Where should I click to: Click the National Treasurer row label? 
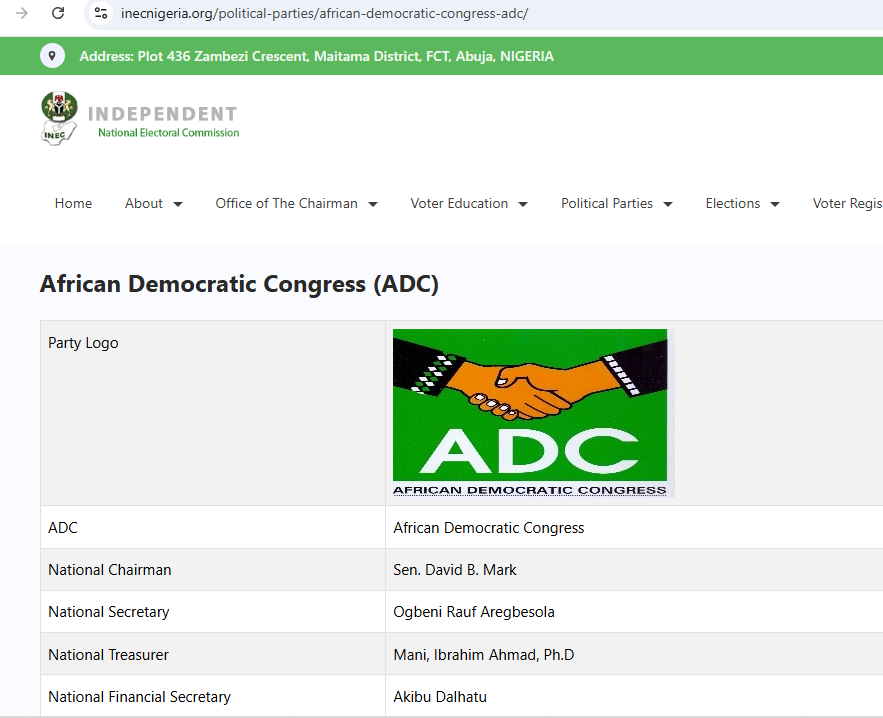108,655
